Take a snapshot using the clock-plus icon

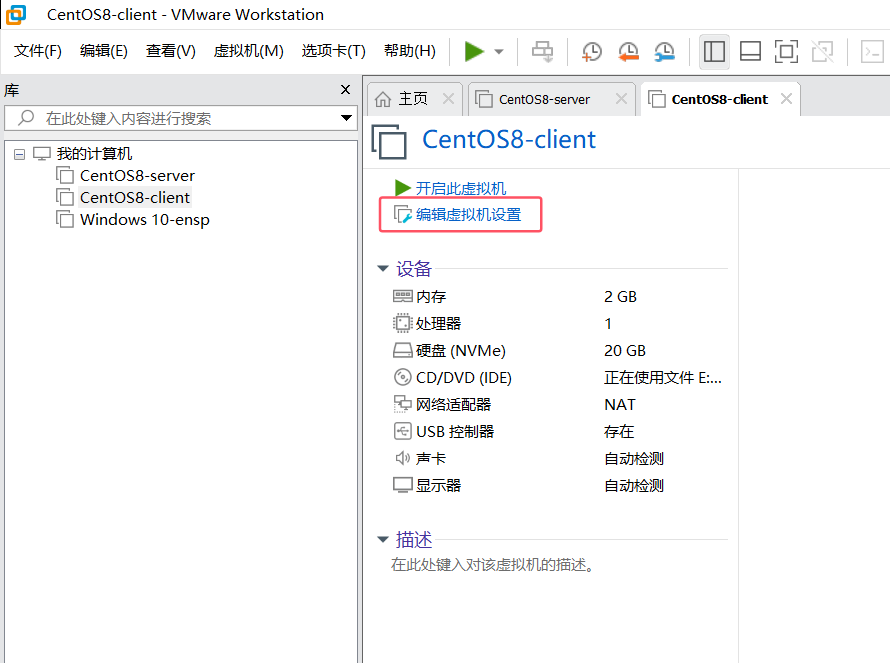(591, 52)
